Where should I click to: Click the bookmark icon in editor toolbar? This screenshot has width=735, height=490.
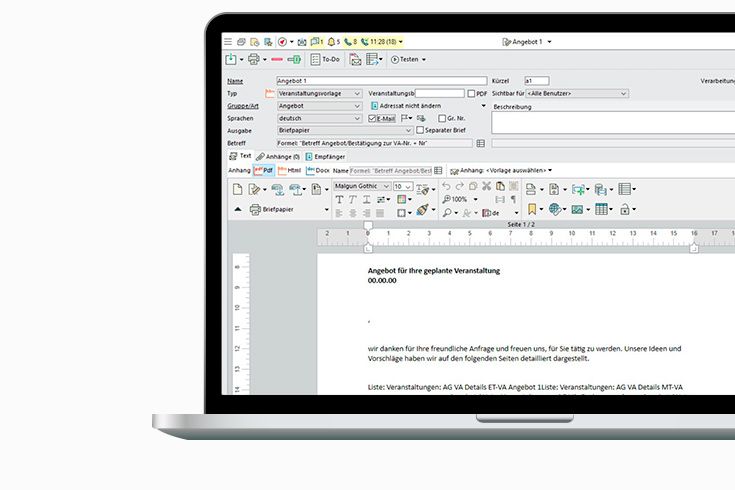(532, 209)
